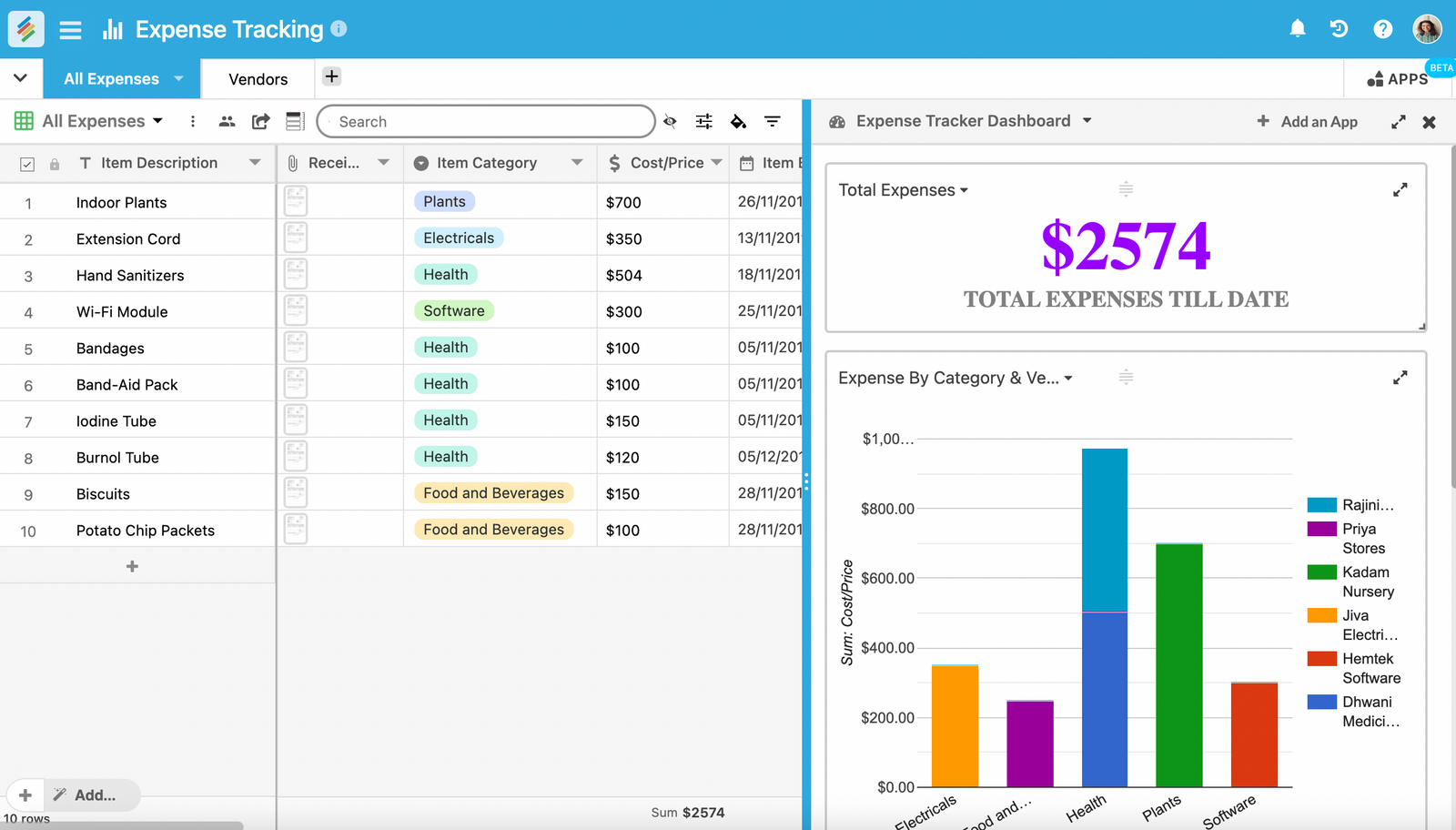Click the Health category tag for Bandages

click(445, 347)
